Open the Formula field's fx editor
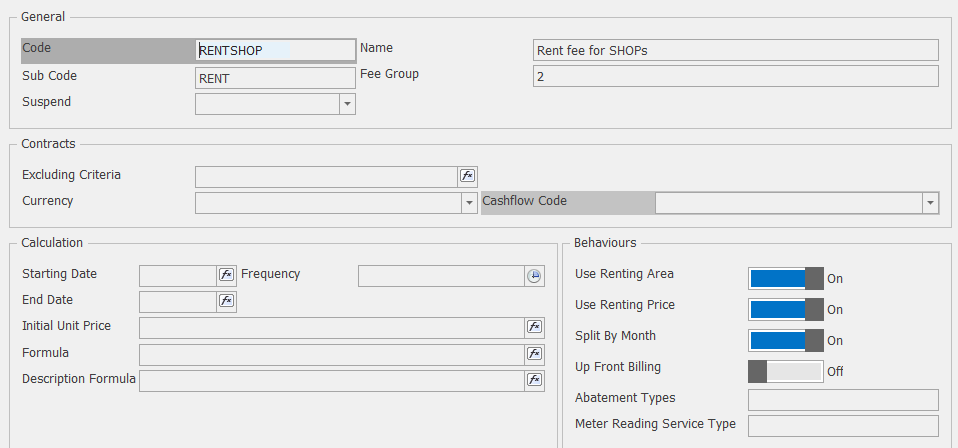Screen dimensions: 958x448 pos(534,354)
